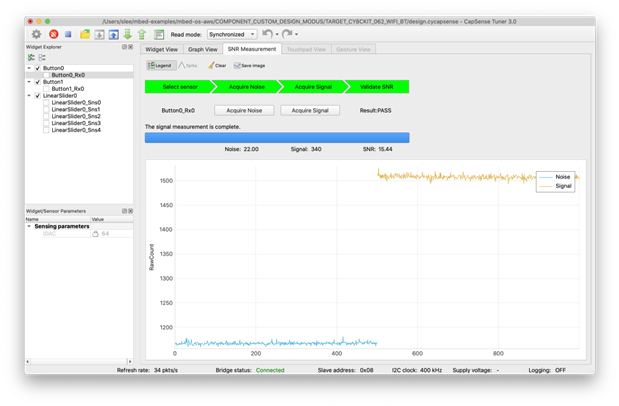Open the Redo history dropdown arrow
This screenshot has height=406, width=619.
296,34
